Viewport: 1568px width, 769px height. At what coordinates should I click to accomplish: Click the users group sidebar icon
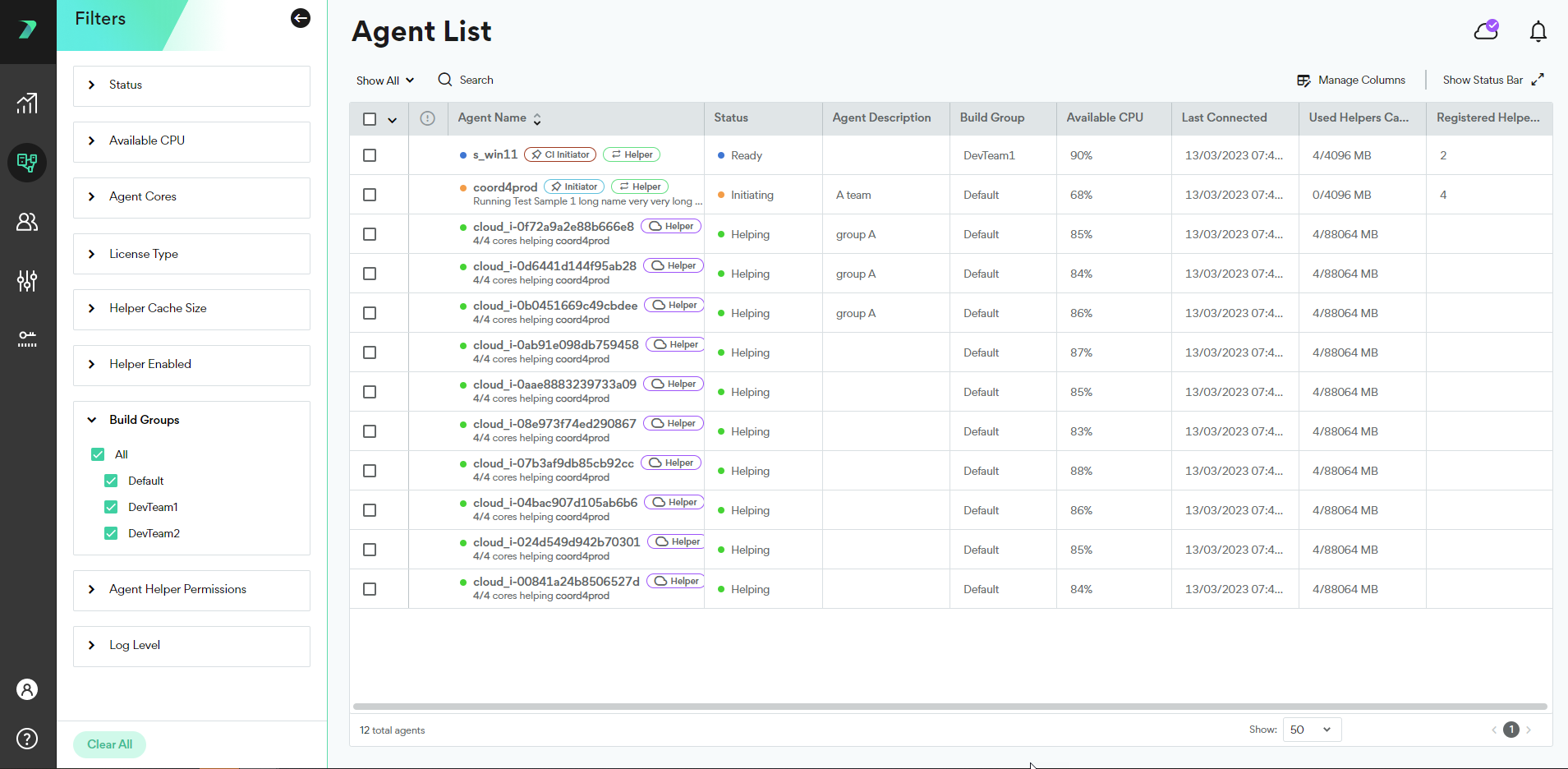27,222
